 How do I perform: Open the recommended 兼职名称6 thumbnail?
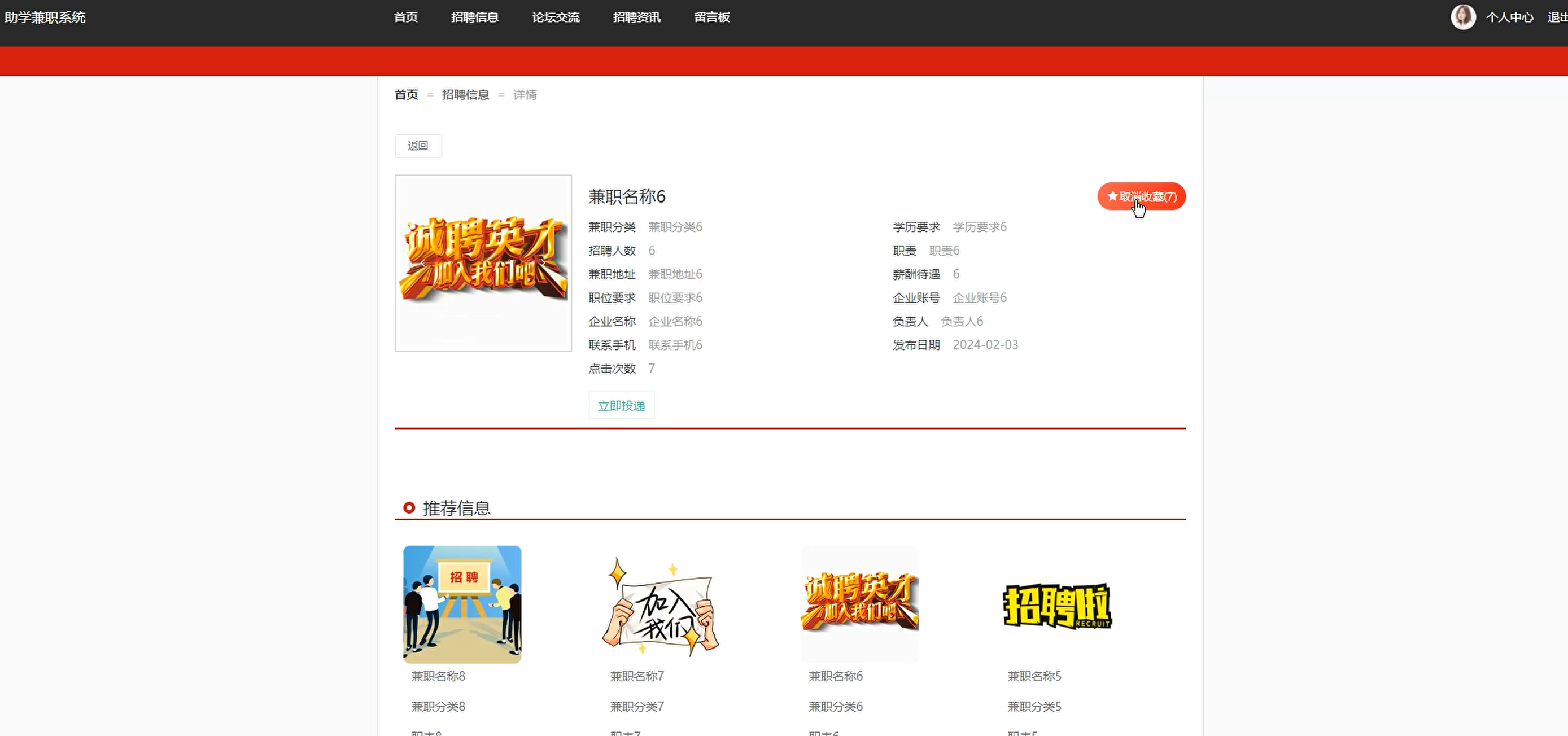859,604
